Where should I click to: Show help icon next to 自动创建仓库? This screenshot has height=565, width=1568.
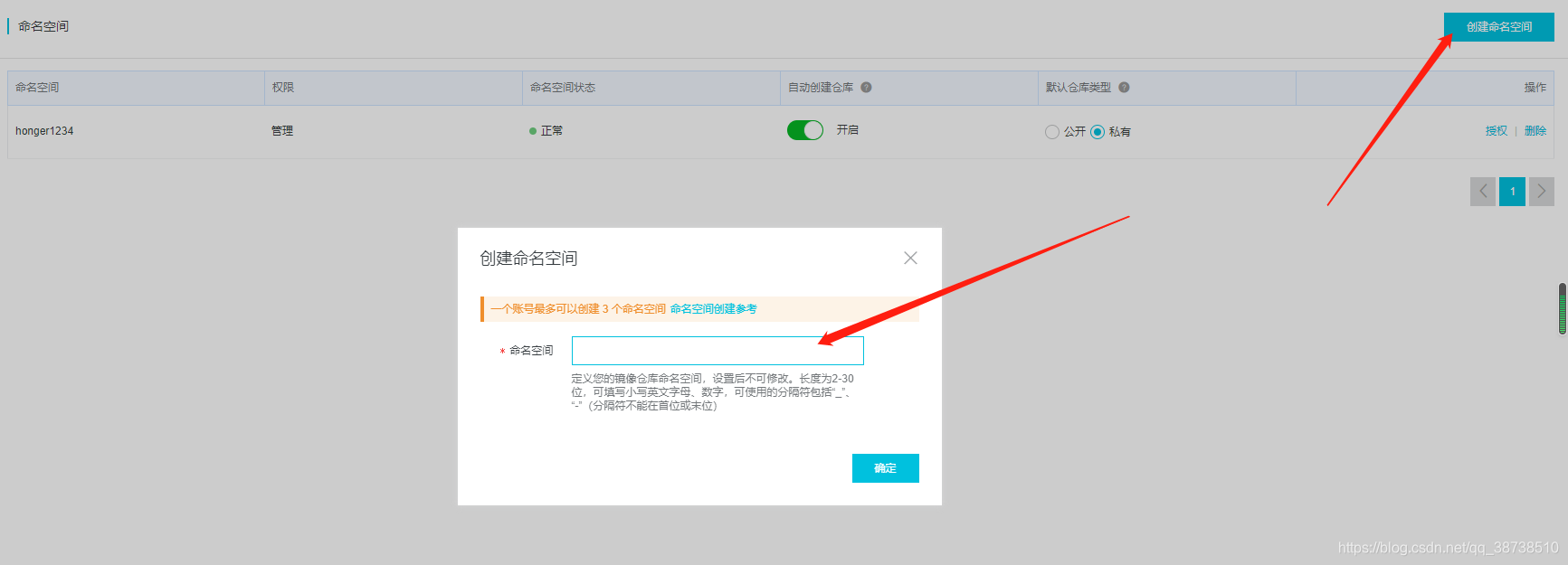click(x=866, y=88)
